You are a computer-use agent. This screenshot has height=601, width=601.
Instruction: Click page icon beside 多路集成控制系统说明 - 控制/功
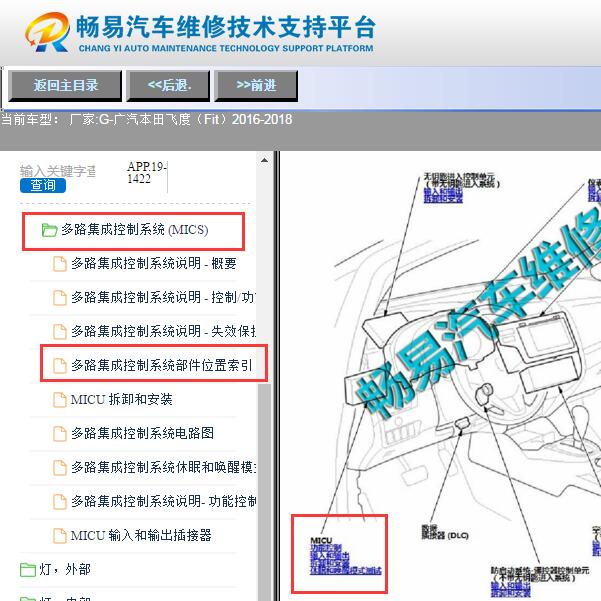tap(59, 297)
